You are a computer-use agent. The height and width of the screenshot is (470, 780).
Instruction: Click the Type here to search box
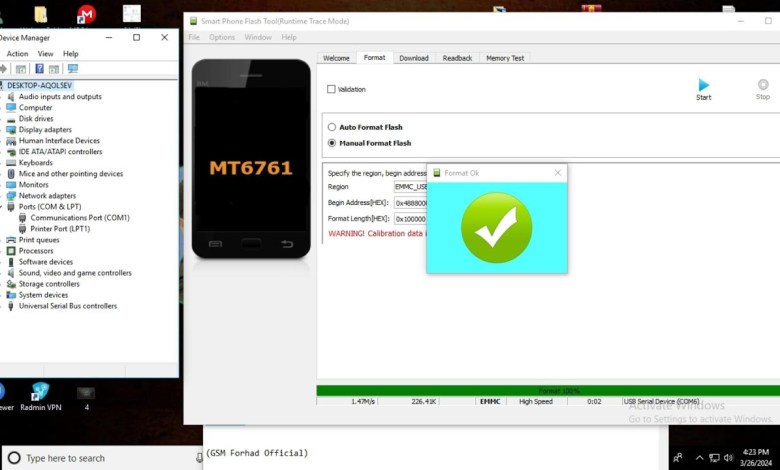click(100, 458)
